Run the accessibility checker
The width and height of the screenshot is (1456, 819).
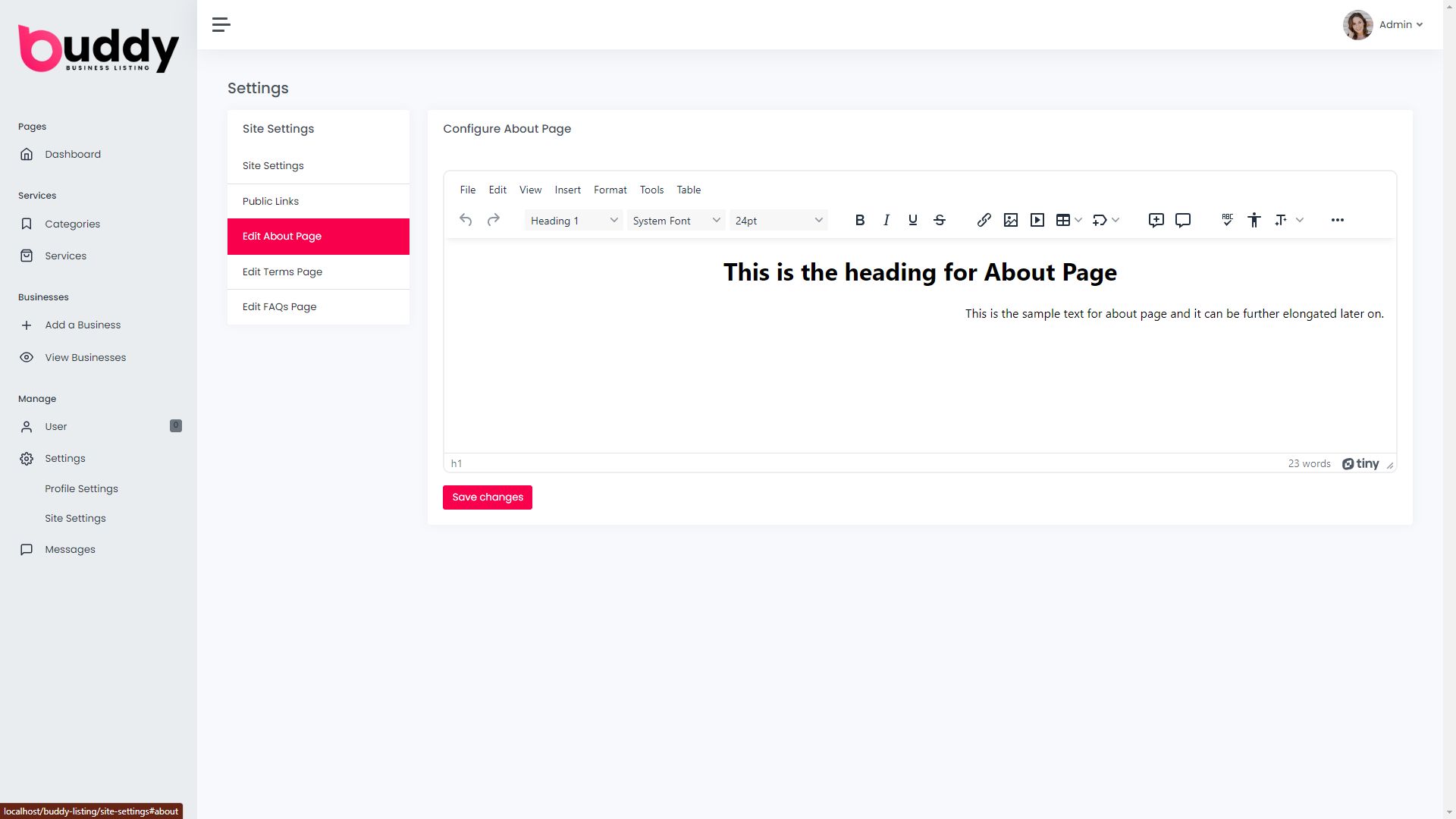(1254, 220)
